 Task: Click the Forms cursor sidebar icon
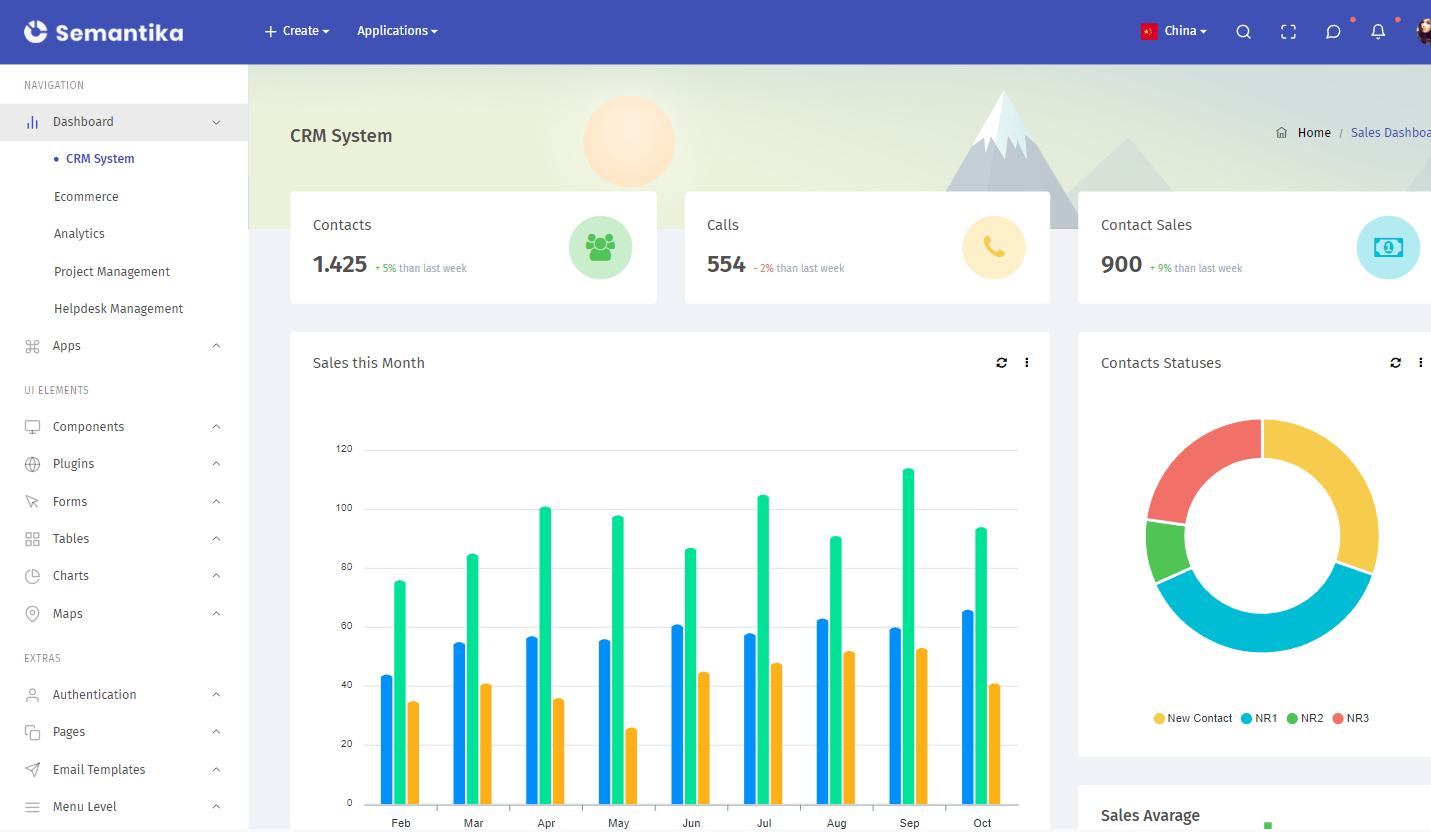click(x=32, y=502)
